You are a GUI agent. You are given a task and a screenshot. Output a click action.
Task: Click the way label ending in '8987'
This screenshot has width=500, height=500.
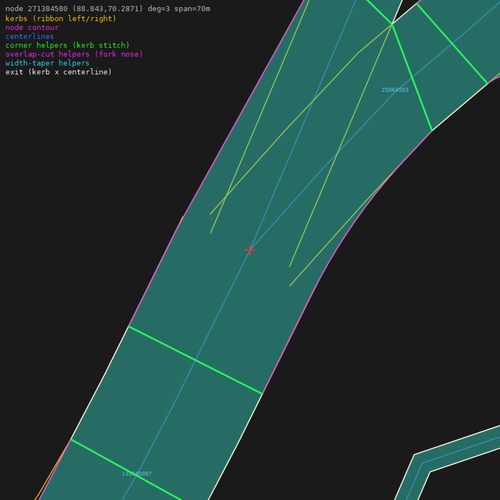click(137, 474)
